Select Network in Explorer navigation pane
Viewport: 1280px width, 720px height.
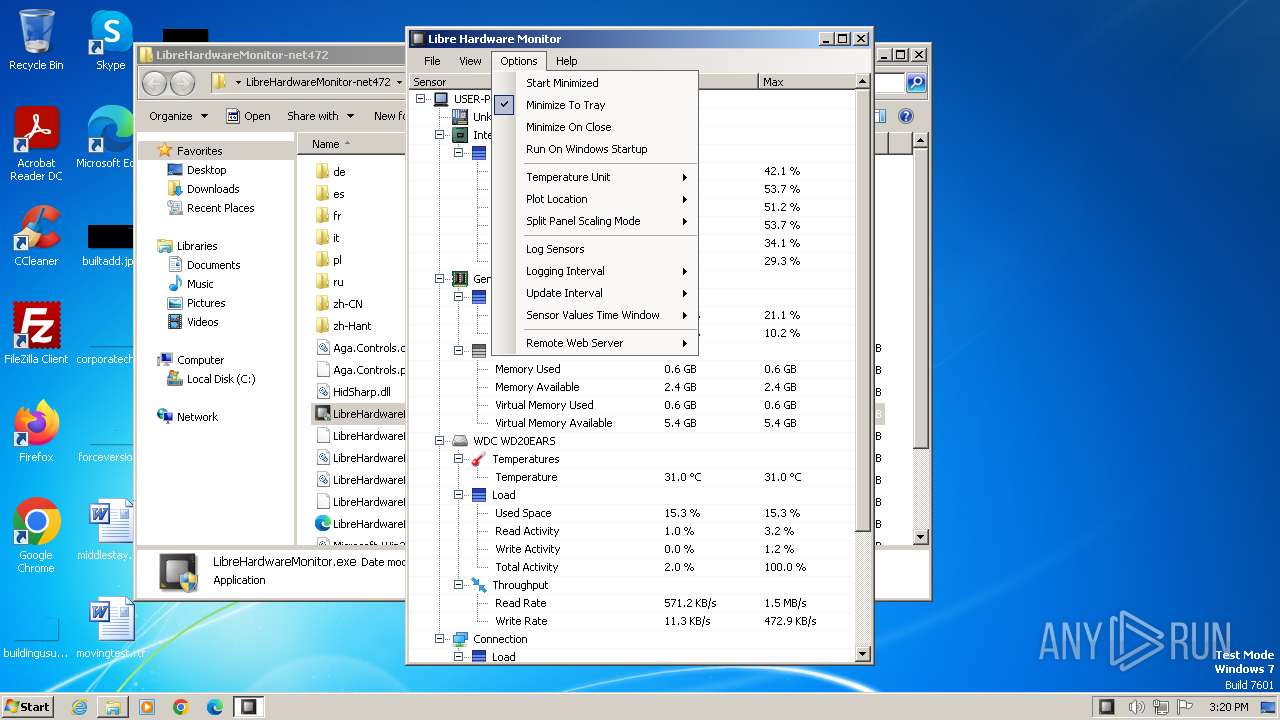[197, 417]
